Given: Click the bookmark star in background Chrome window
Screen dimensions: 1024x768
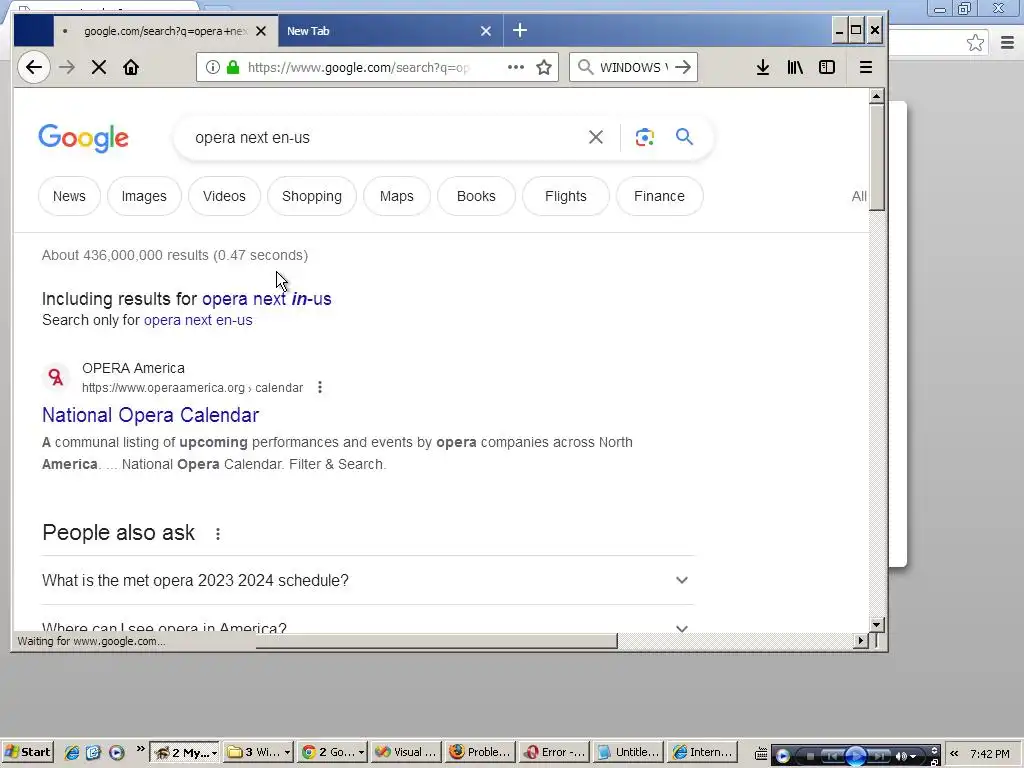Looking at the screenshot, I should pos(975,43).
